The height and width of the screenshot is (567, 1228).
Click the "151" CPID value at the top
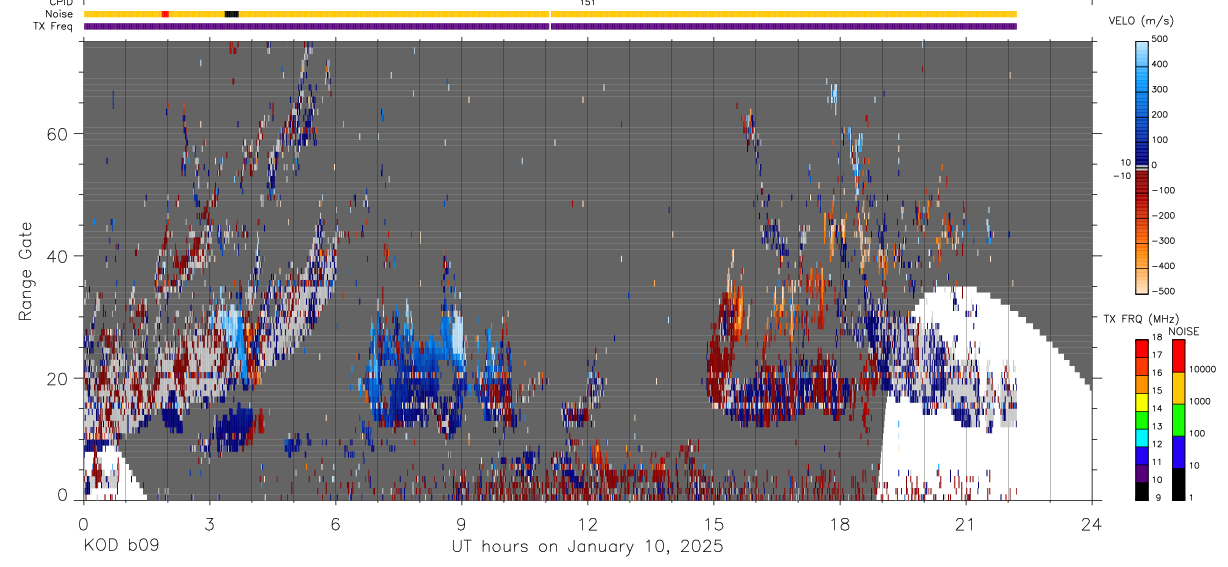pos(587,3)
